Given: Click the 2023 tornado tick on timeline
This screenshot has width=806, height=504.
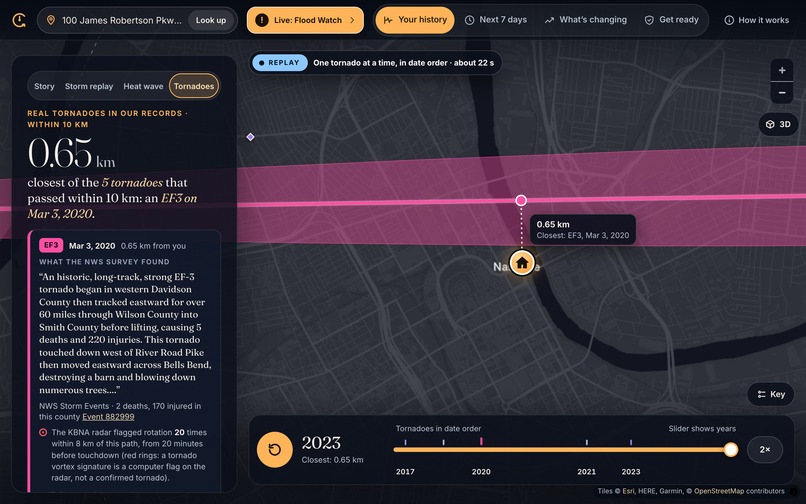Looking at the screenshot, I should (x=631, y=442).
